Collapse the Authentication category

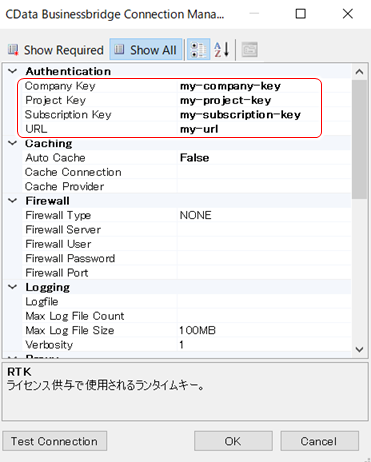coord(13,71)
